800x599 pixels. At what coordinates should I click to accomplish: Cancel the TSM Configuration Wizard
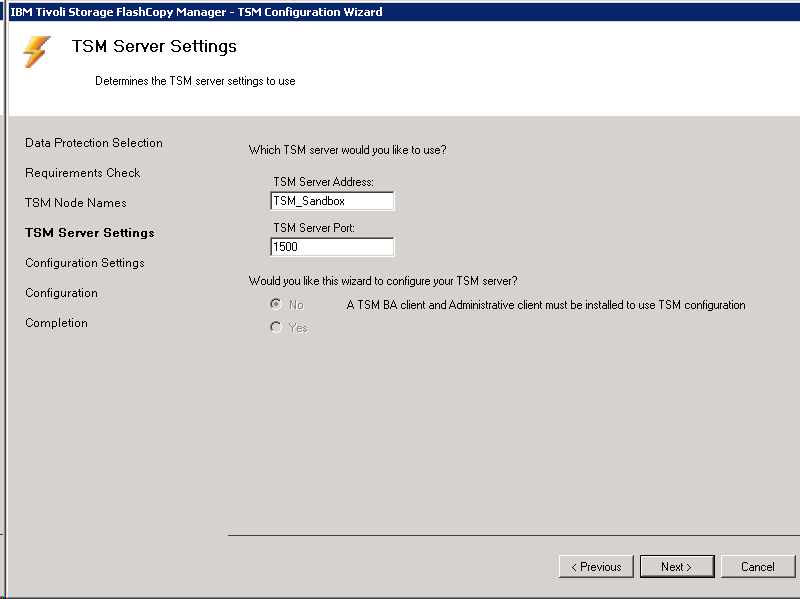coord(758,567)
